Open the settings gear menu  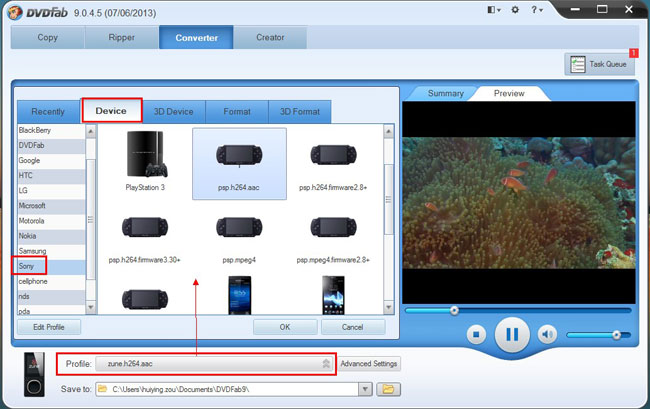515,10
